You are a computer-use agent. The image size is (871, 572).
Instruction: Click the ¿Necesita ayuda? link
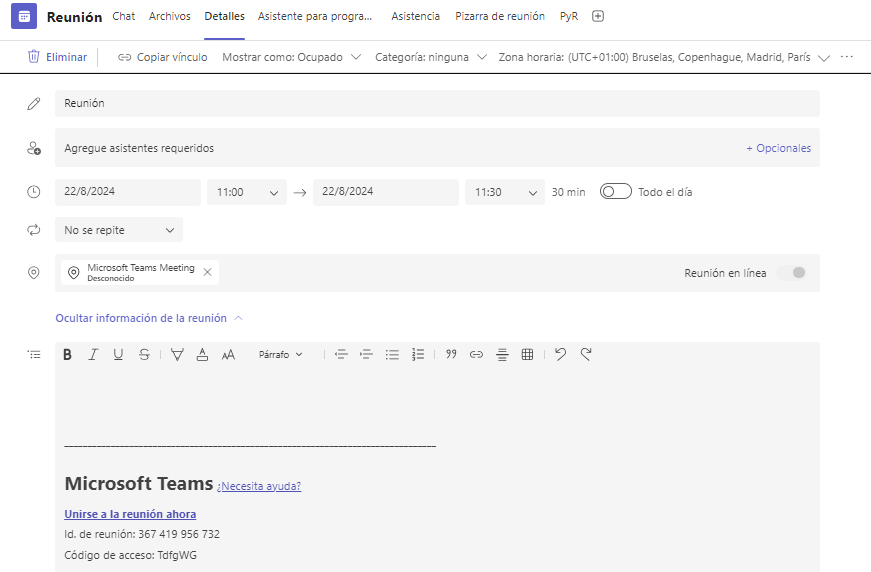(x=259, y=486)
